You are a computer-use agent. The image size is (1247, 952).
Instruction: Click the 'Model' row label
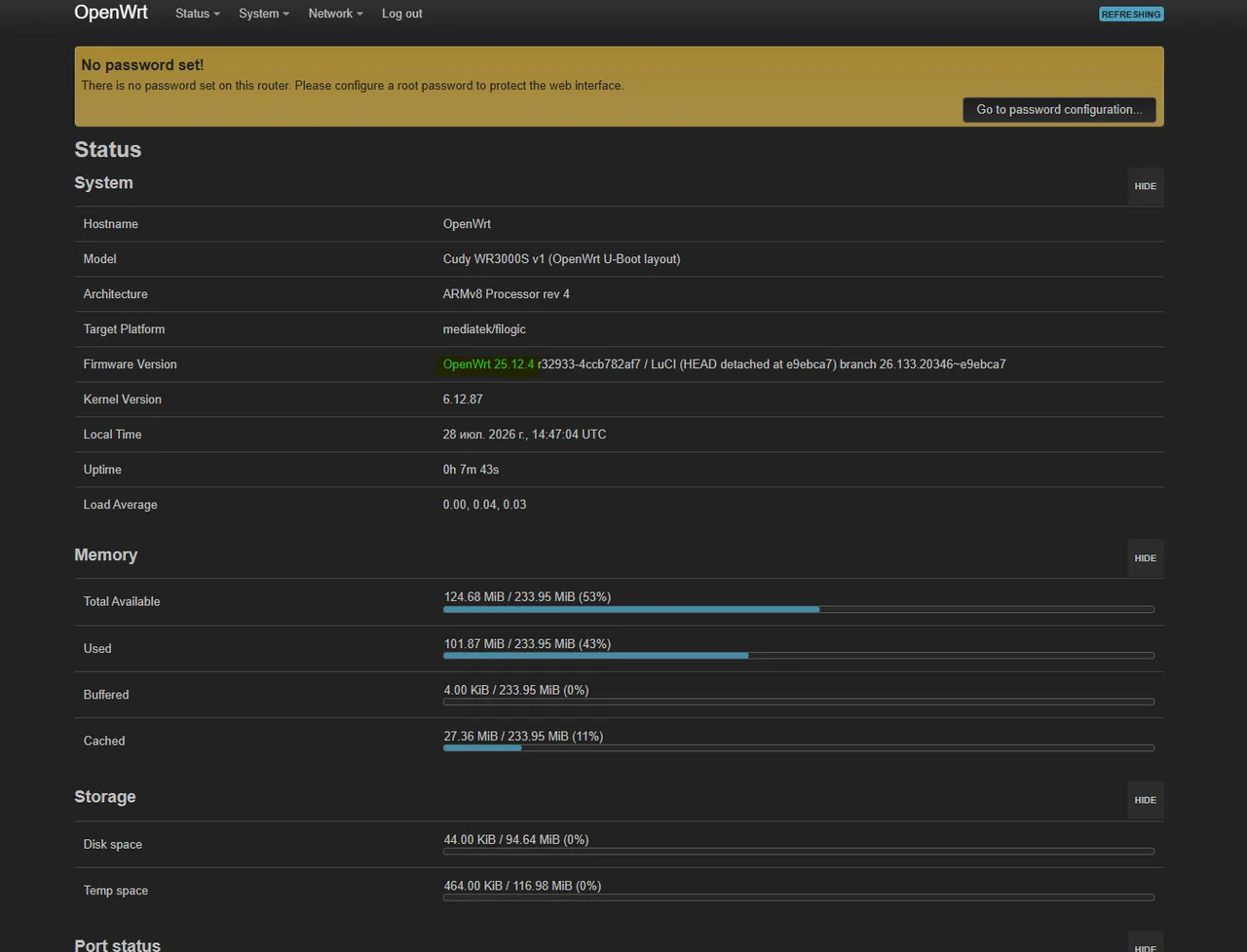coord(100,259)
